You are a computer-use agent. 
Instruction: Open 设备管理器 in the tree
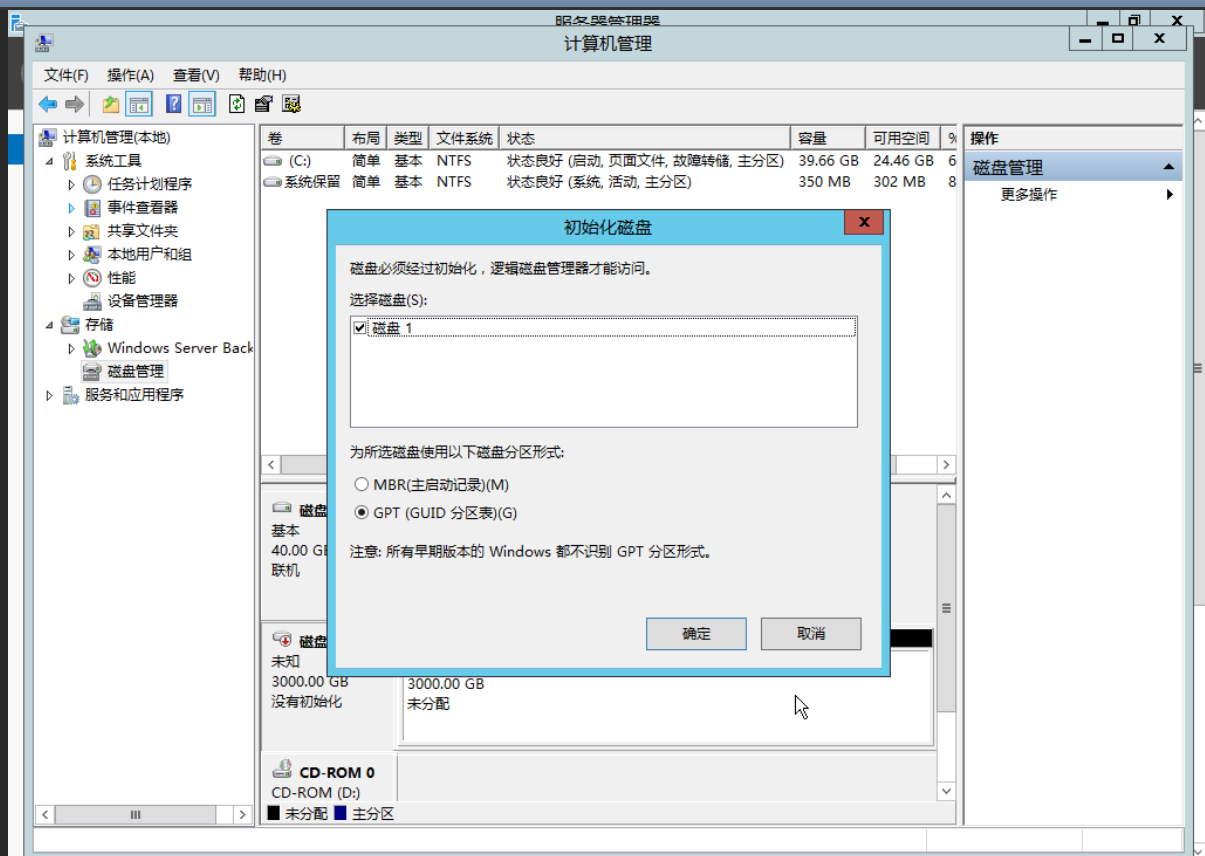coord(142,301)
